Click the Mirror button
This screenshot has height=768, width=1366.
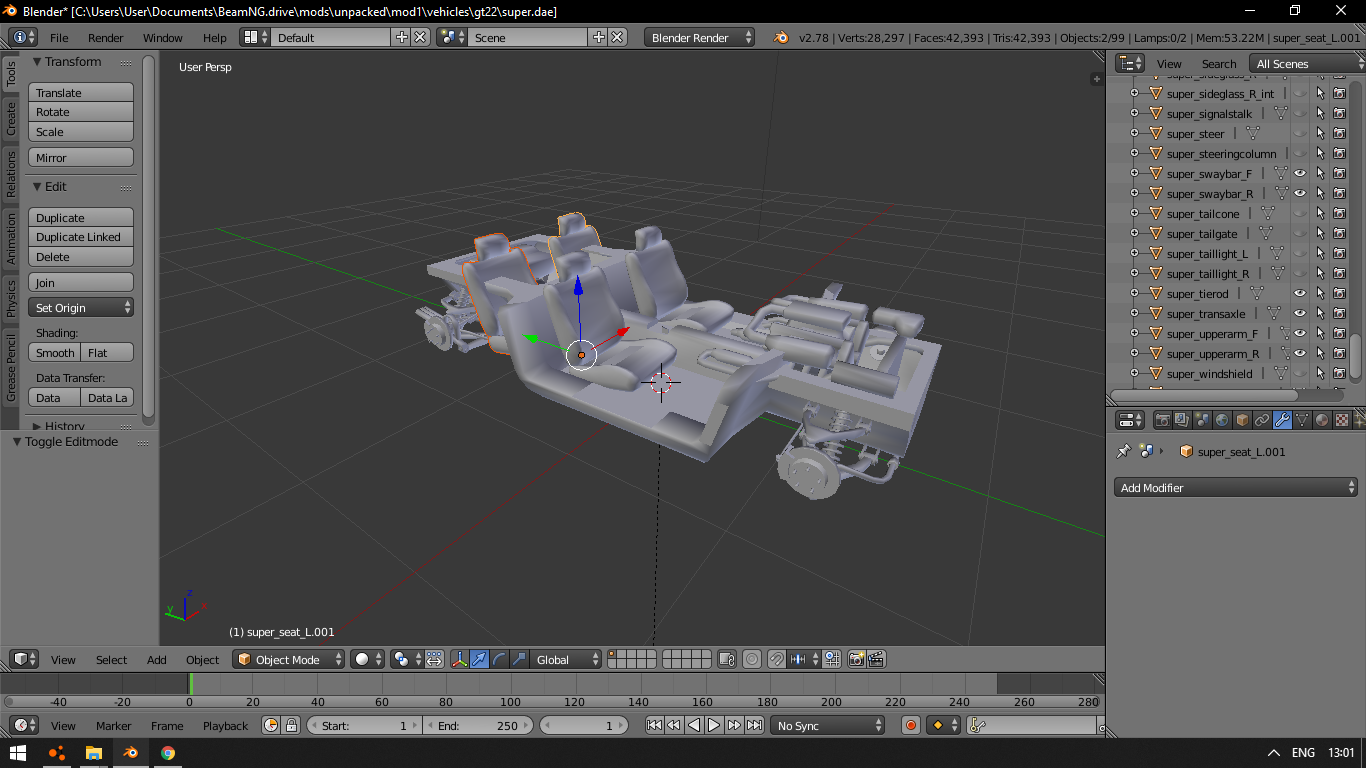(x=81, y=157)
